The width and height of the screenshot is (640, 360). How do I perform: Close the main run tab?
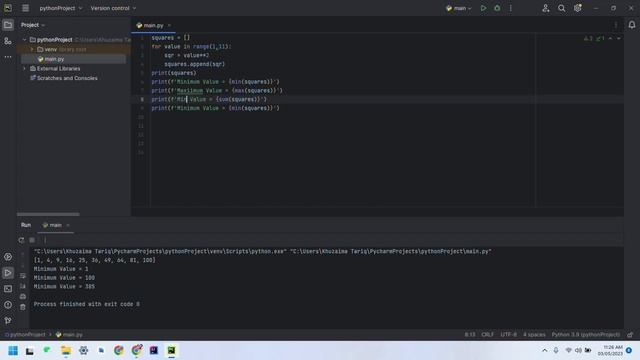[68, 225]
